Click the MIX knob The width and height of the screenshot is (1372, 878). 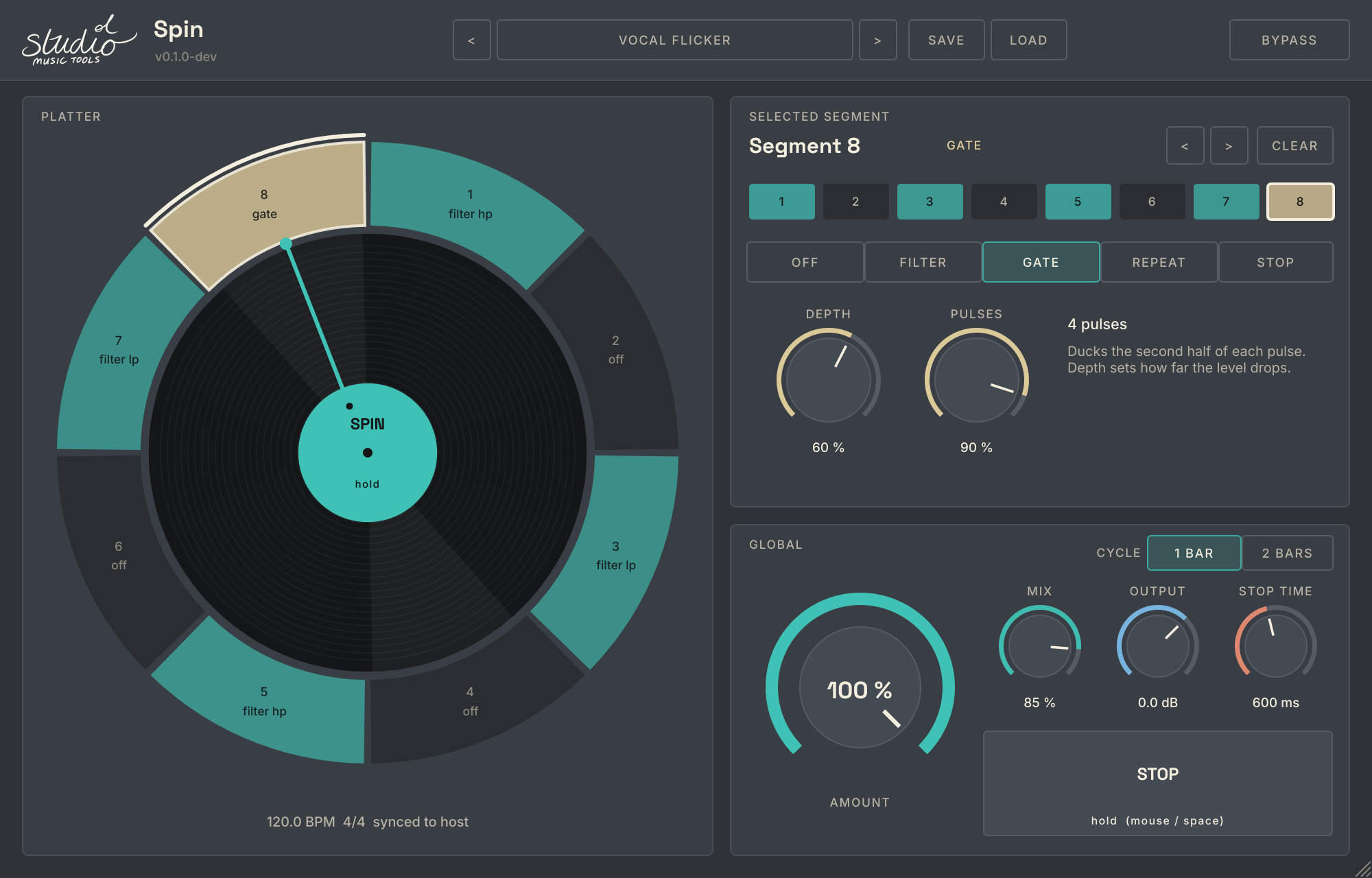pos(1039,646)
